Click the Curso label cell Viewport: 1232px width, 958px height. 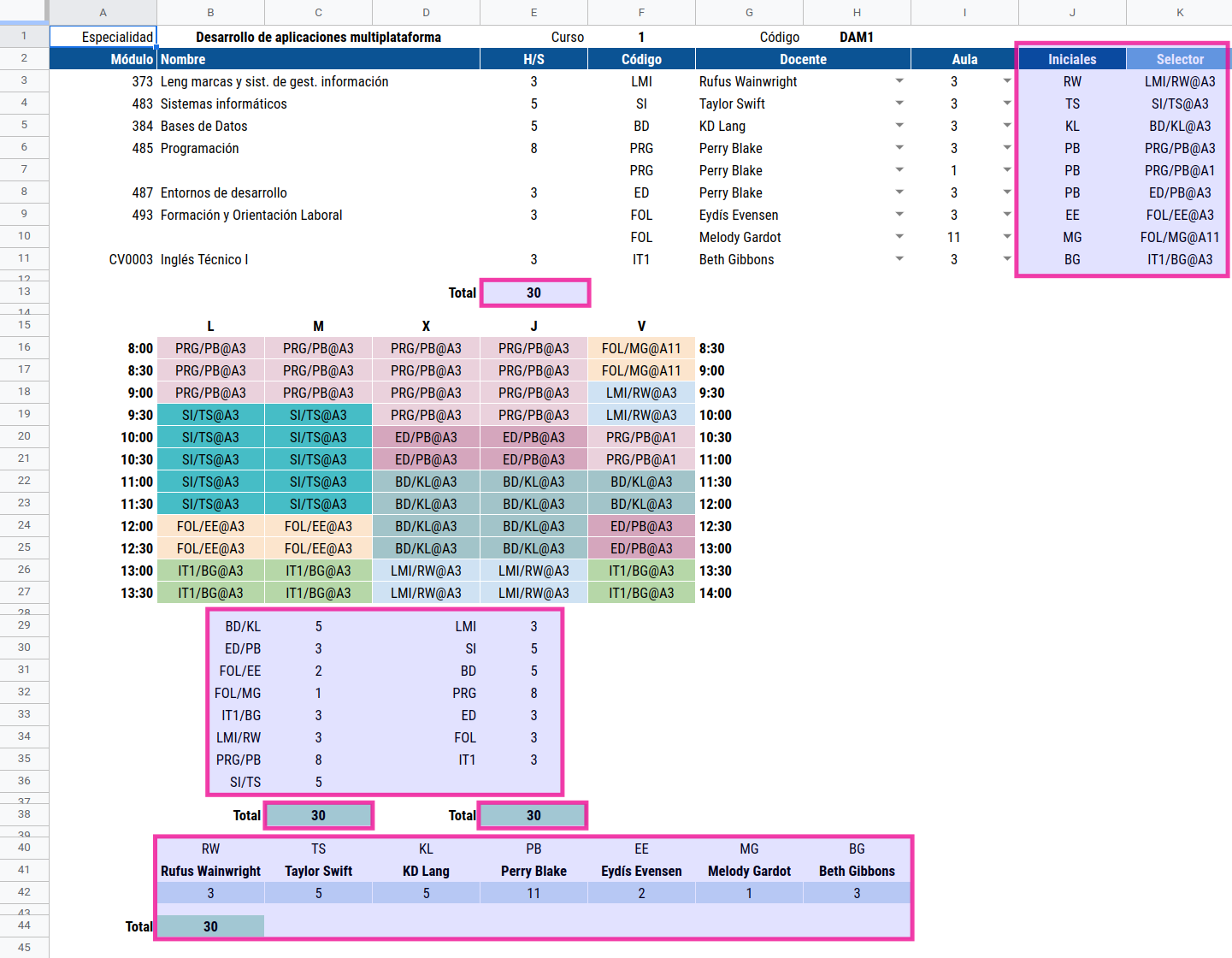pyautogui.click(x=534, y=37)
